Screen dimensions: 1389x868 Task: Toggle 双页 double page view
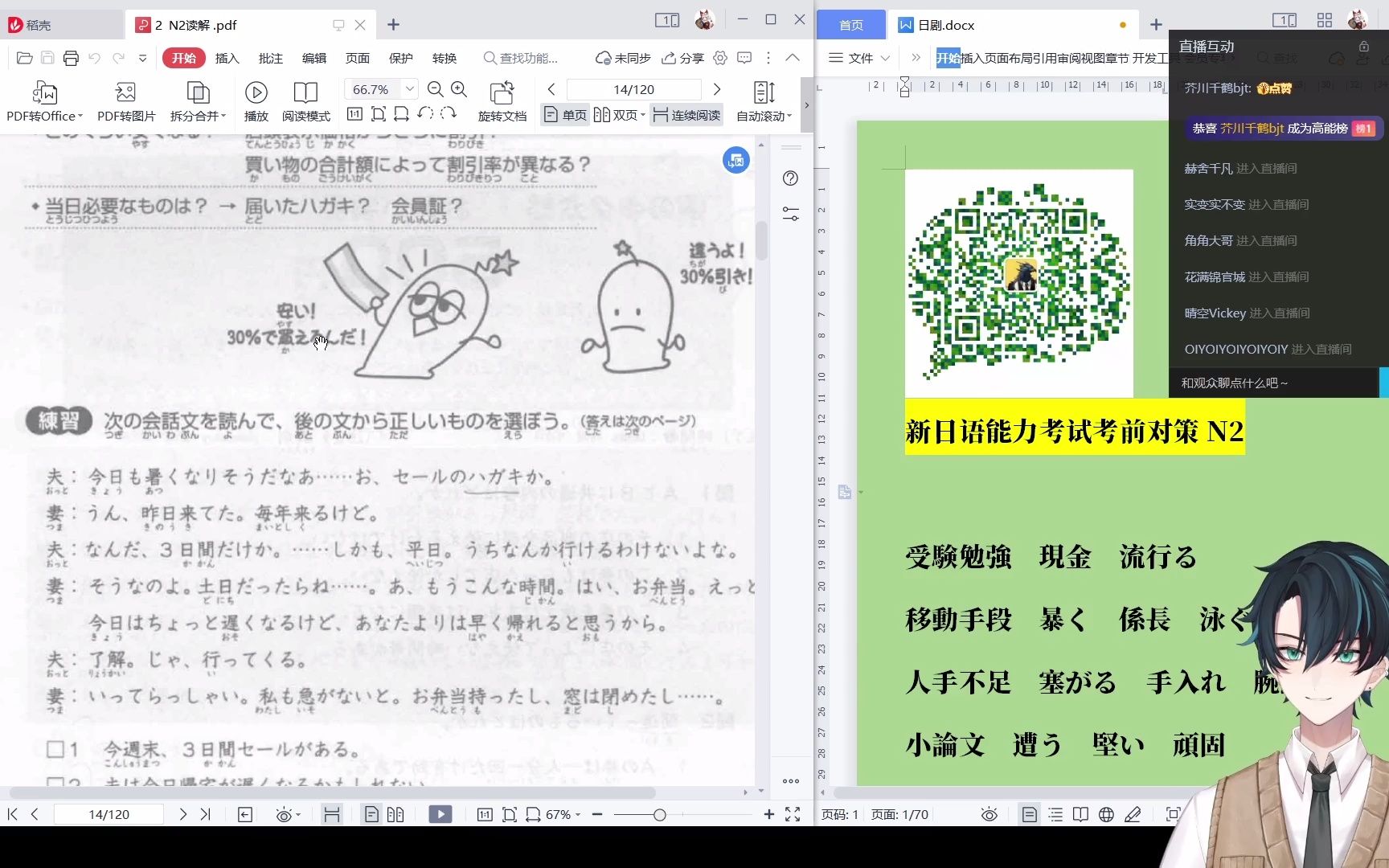(619, 115)
